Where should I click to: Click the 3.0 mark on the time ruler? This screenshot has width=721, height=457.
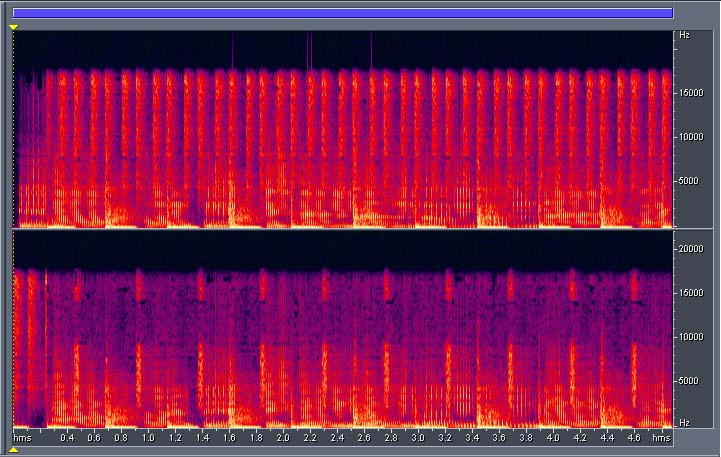pyautogui.click(x=418, y=438)
